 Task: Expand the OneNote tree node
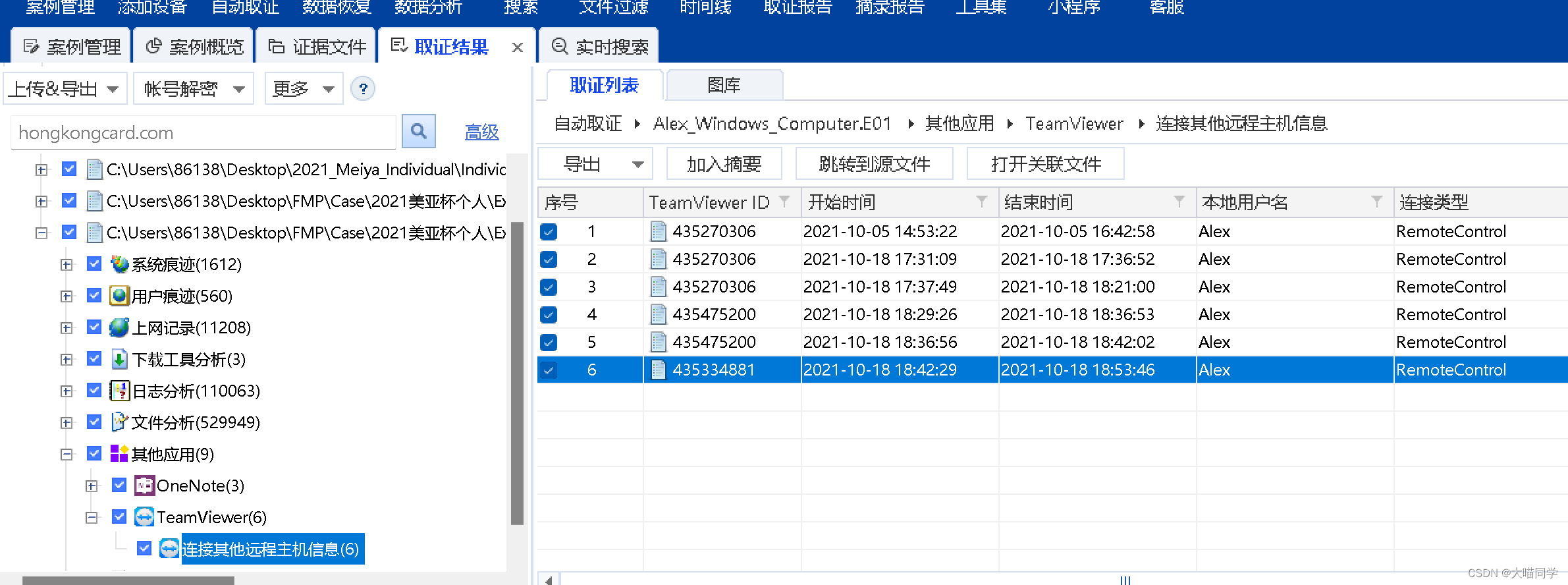(x=92, y=486)
